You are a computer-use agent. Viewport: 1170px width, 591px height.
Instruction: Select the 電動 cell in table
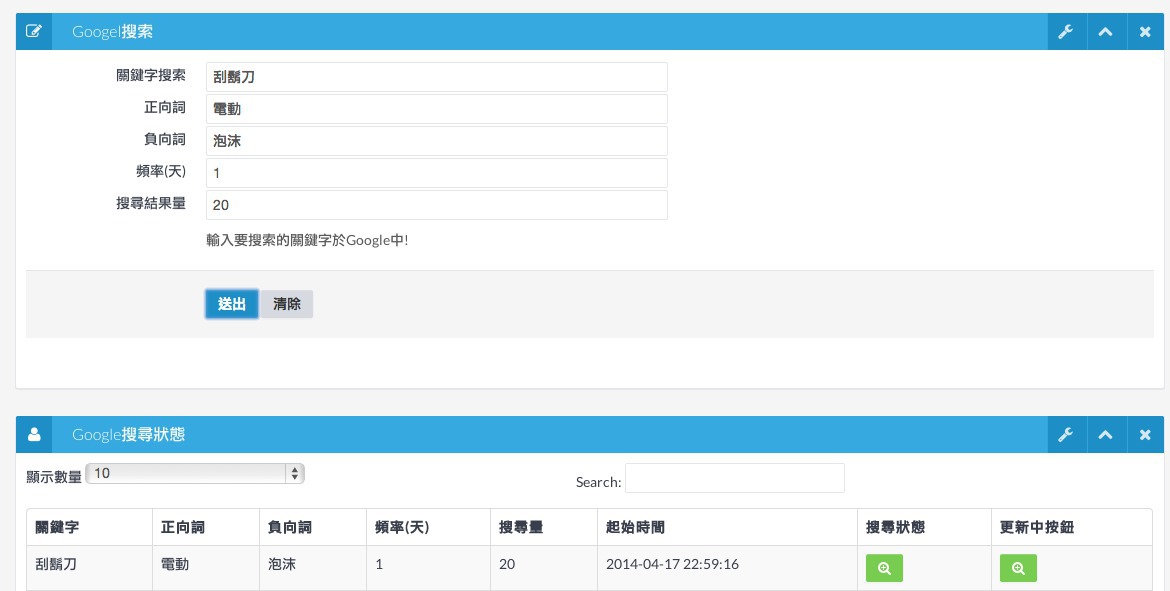coord(206,568)
